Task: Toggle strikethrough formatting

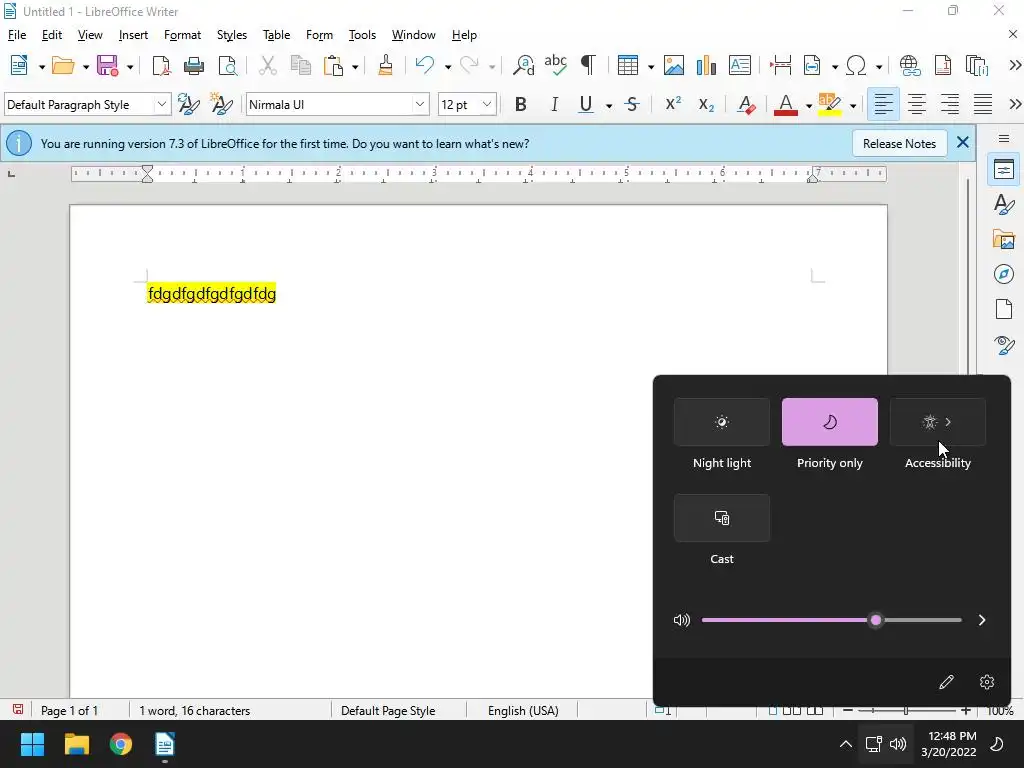Action: 632,104
